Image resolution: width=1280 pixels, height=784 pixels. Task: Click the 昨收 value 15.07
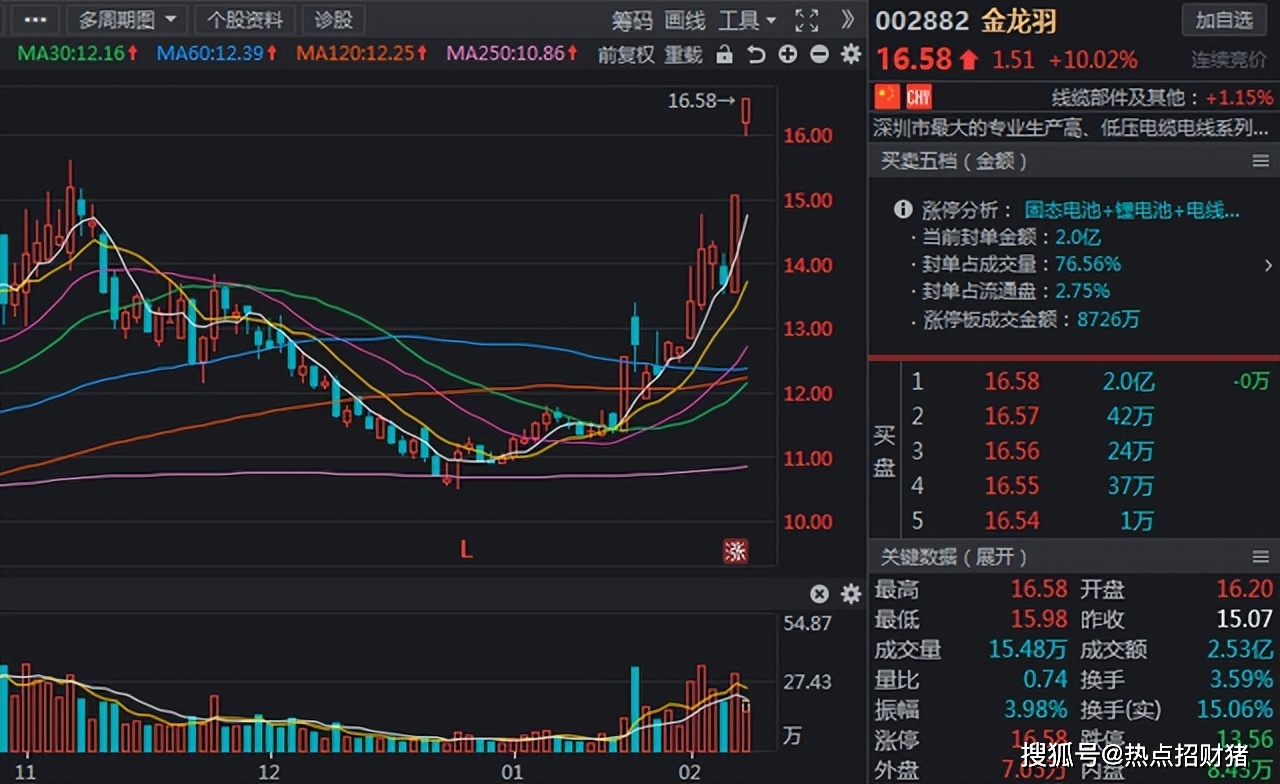[1245, 619]
